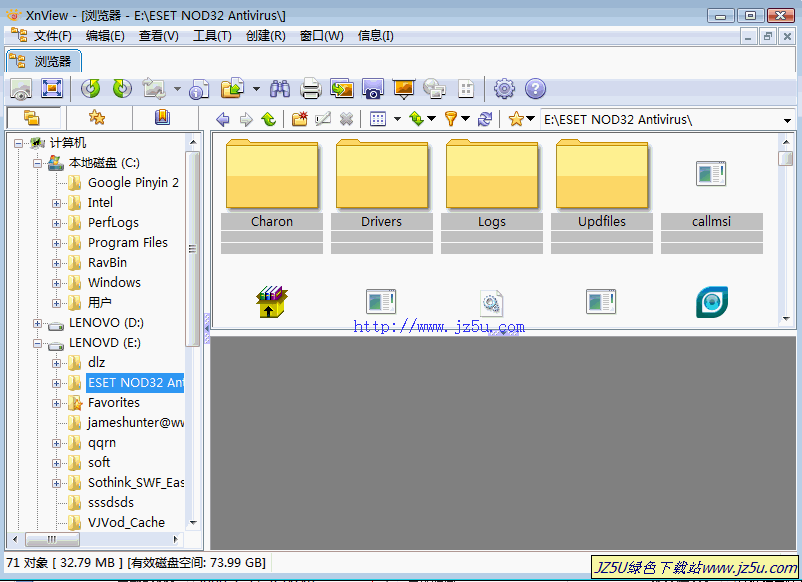Expand the address path dropdown
The image size is (802, 582).
pyautogui.click(x=787, y=120)
